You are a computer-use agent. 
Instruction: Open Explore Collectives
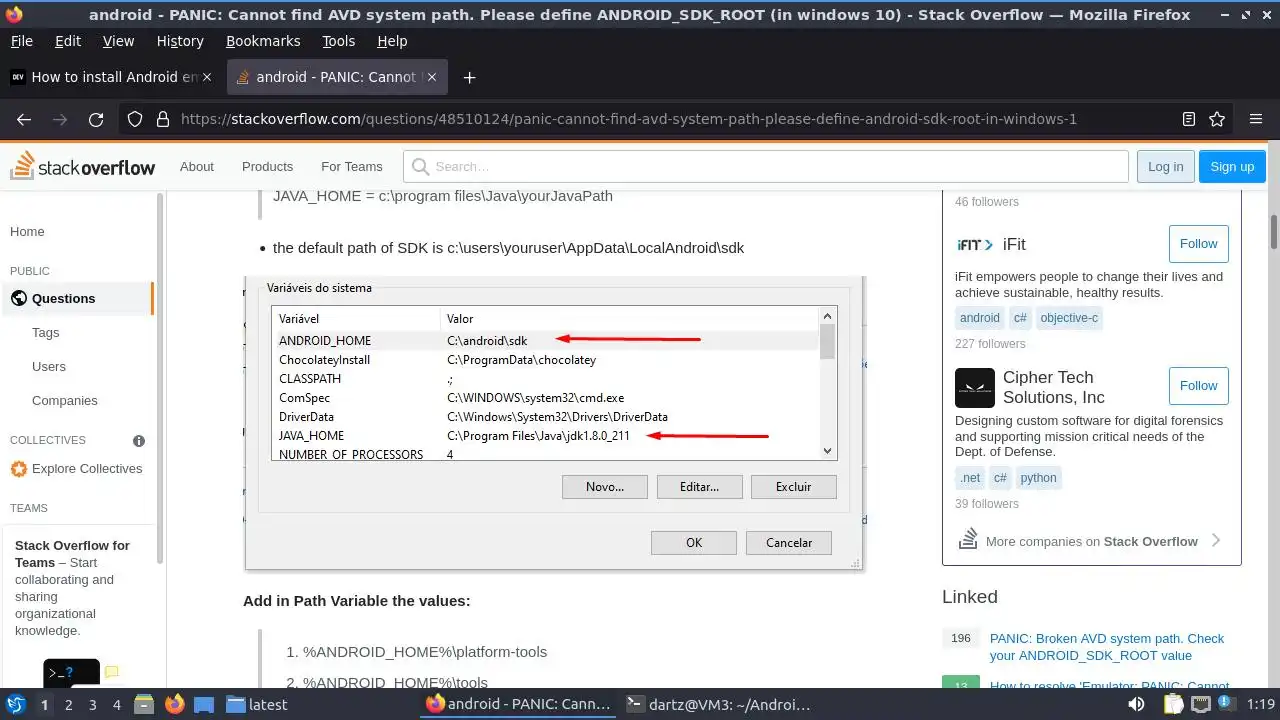(76, 469)
